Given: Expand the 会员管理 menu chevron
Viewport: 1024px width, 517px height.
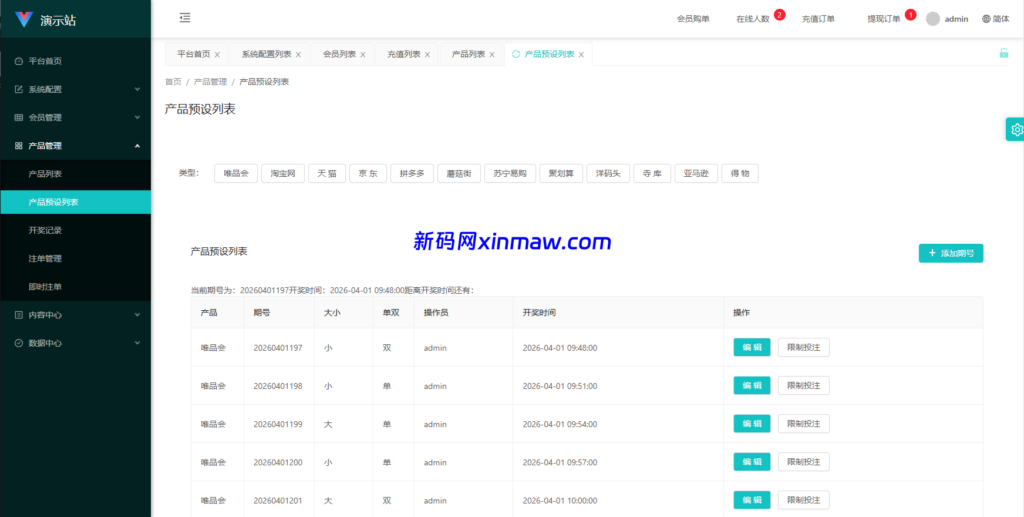Looking at the screenshot, I should coord(137,118).
